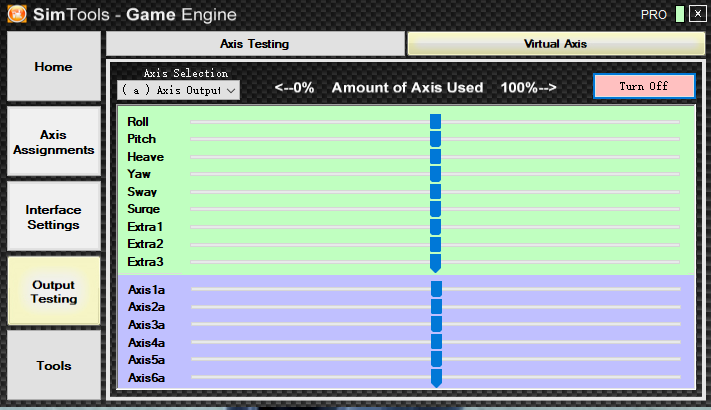Viewport: 711px width, 410px height.
Task: Click the 'Axis Selection' caption
Action: pyautogui.click(x=186, y=73)
